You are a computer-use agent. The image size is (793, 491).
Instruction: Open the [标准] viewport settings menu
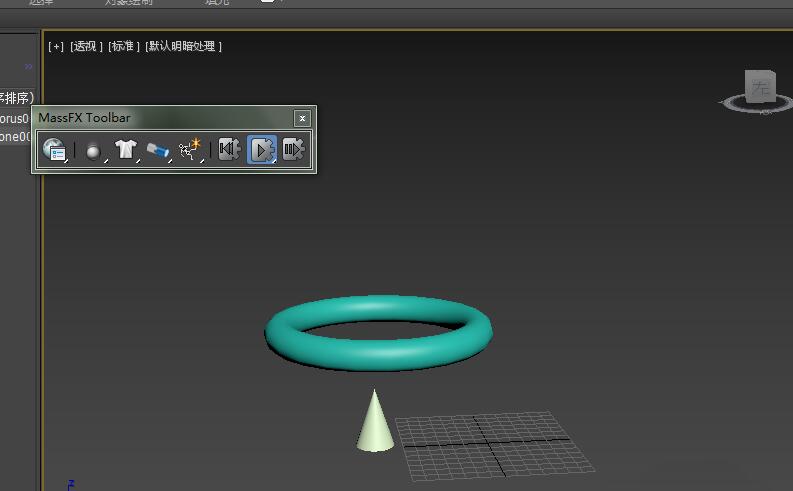pyautogui.click(x=123, y=46)
